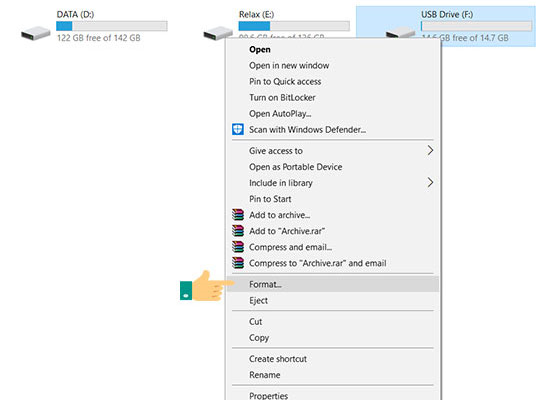Click the WinRAR icon beside Add to "Archive.rar"

point(238,231)
